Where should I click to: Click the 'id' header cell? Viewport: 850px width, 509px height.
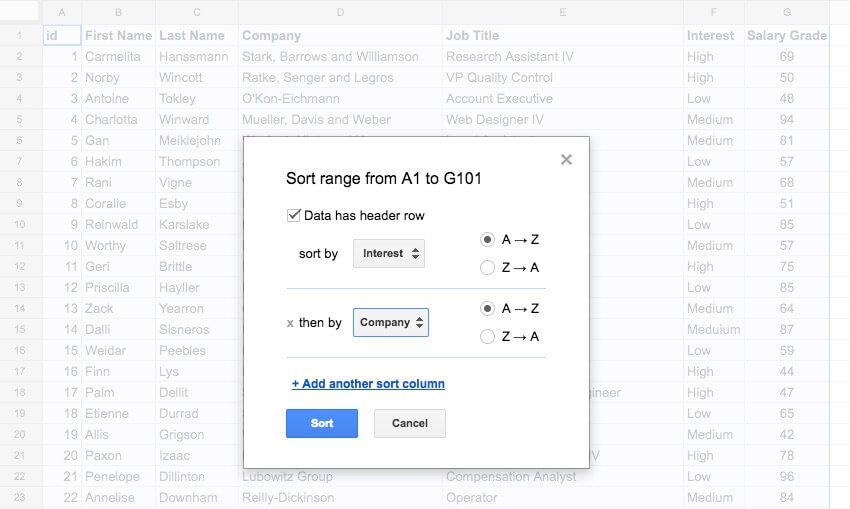(x=62, y=35)
